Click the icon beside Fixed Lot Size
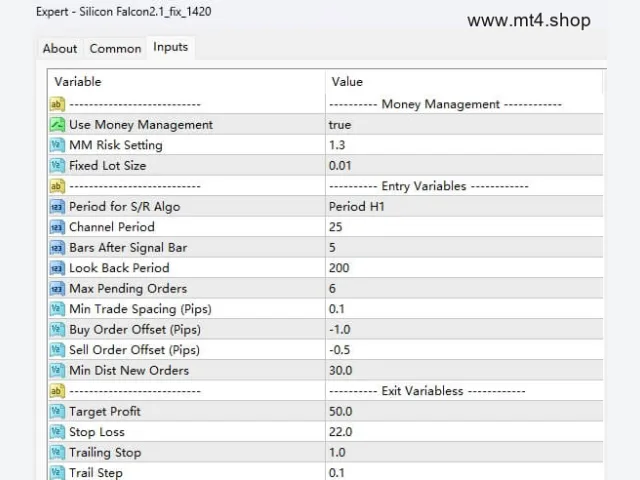640x480 pixels. (57, 165)
